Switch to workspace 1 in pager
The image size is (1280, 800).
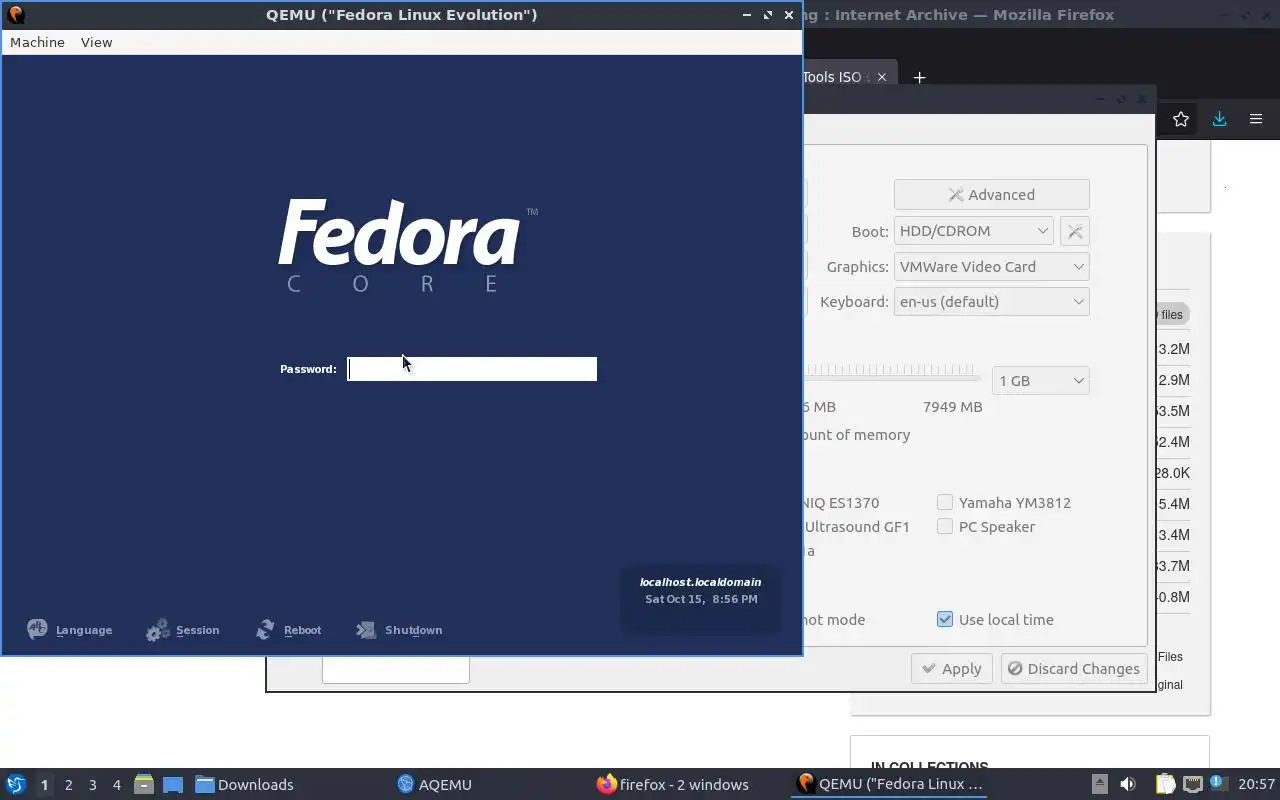[44, 785]
